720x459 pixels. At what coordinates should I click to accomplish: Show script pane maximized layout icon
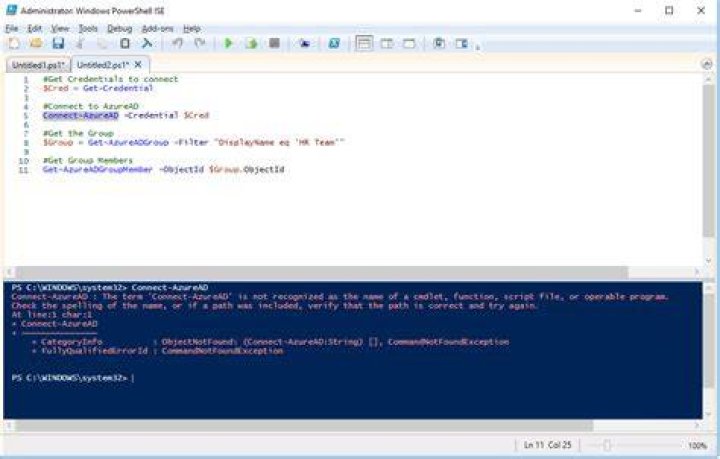tap(409, 44)
